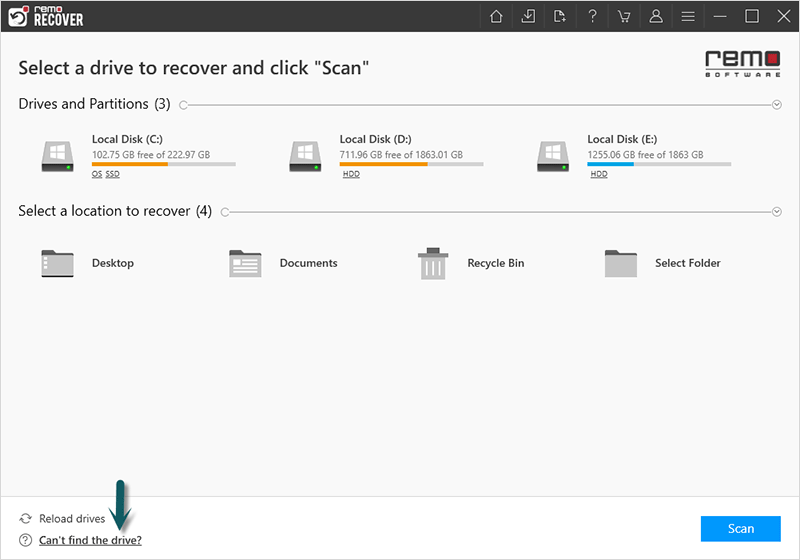The height and width of the screenshot is (560, 800).
Task: Click the Remo Recover logo
Action: coord(46,16)
